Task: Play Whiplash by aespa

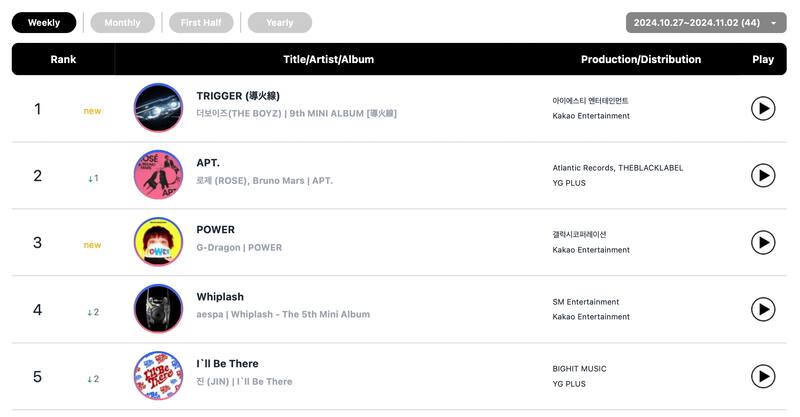Action: point(763,309)
